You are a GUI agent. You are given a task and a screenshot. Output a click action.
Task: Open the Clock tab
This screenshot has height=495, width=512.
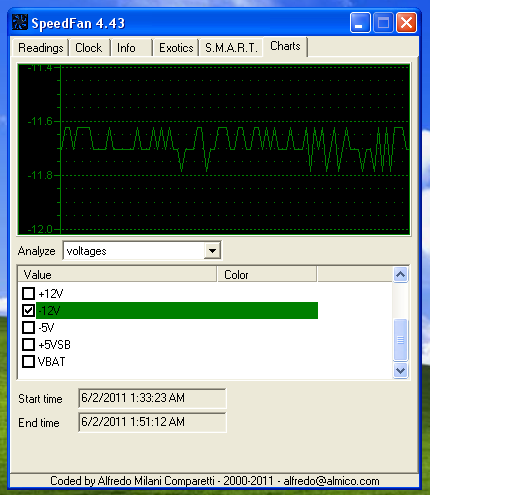89,48
